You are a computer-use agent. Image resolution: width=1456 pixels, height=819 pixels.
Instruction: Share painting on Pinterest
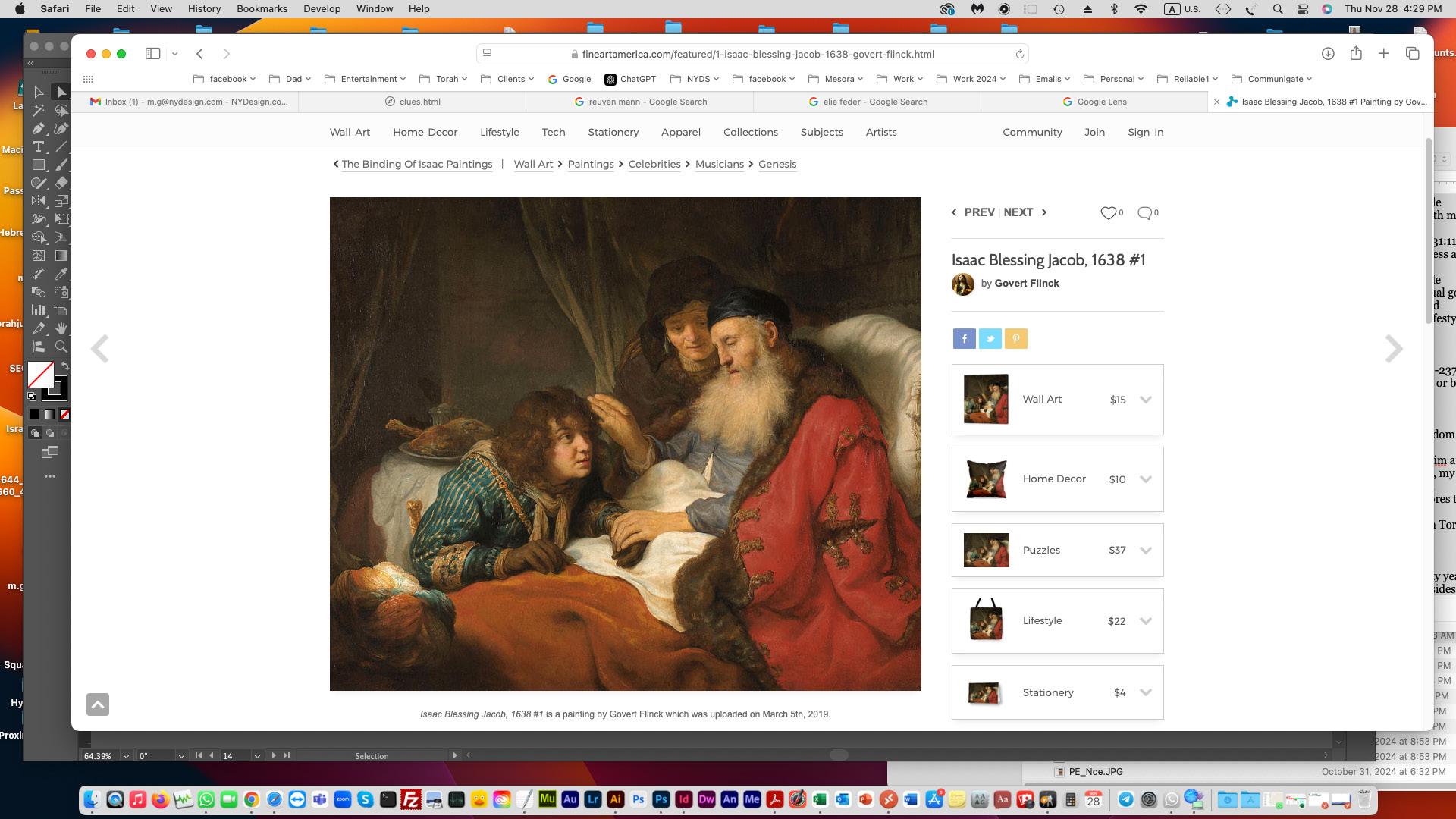(1015, 339)
